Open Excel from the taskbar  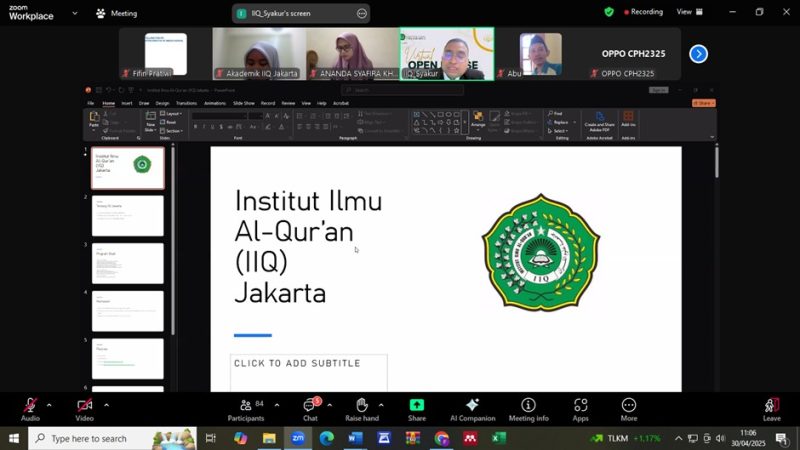pyautogui.click(x=498, y=438)
